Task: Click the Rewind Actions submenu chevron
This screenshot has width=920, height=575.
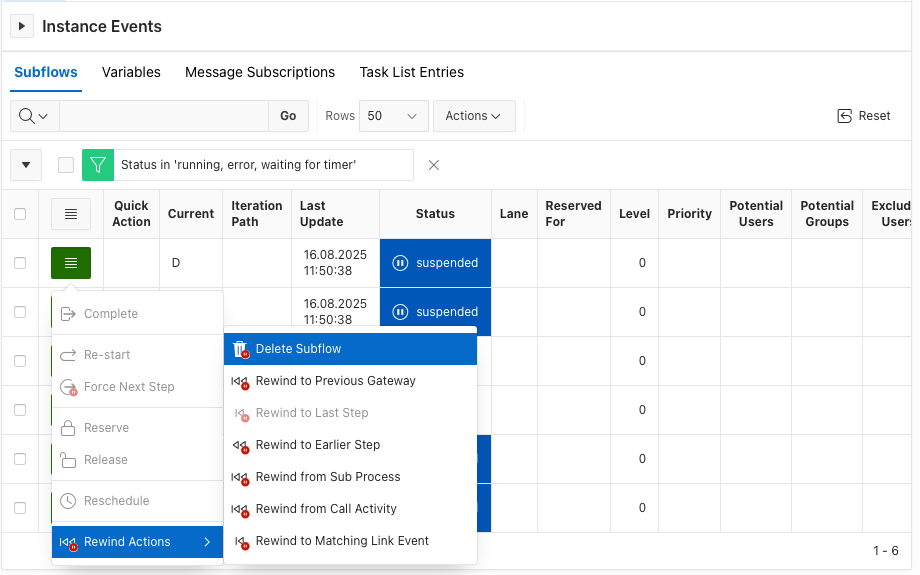Action: pyautogui.click(x=207, y=542)
